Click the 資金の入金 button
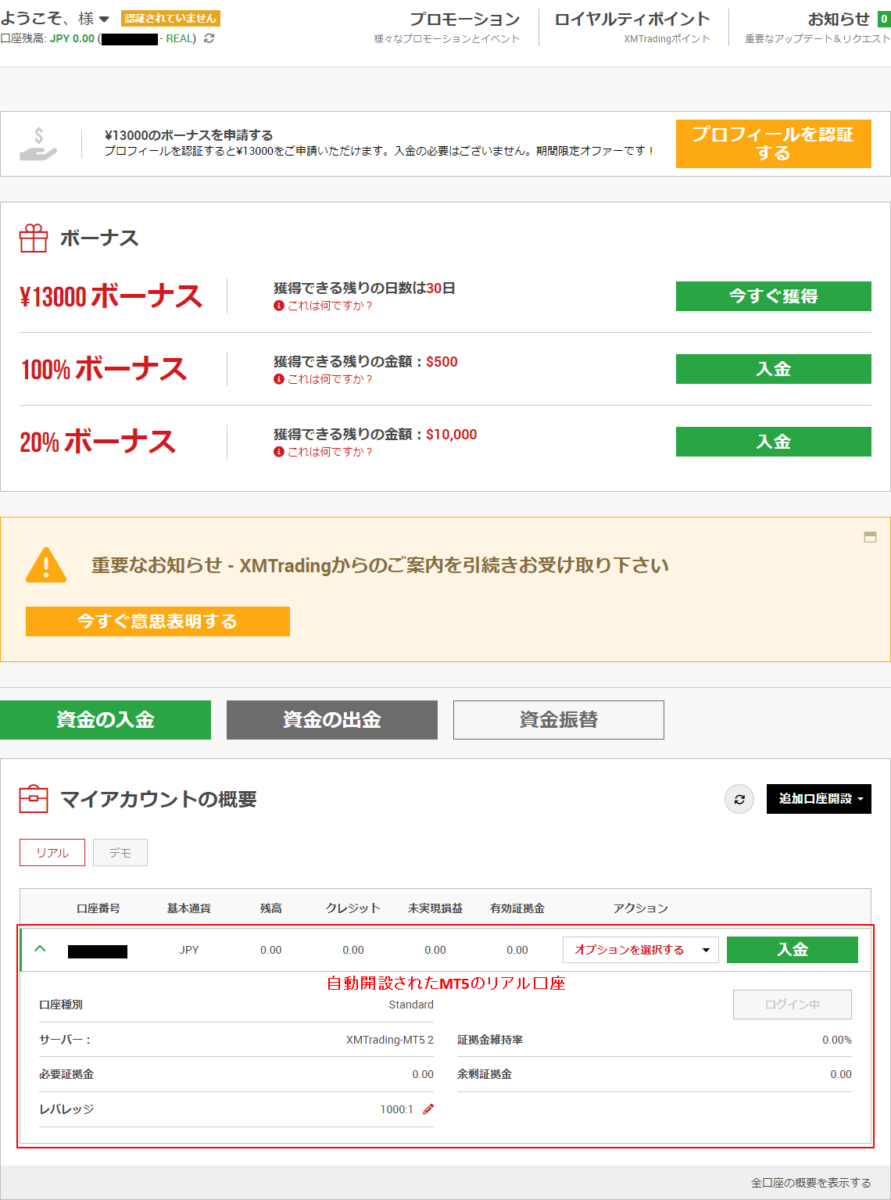The height and width of the screenshot is (1200, 891). 105,719
